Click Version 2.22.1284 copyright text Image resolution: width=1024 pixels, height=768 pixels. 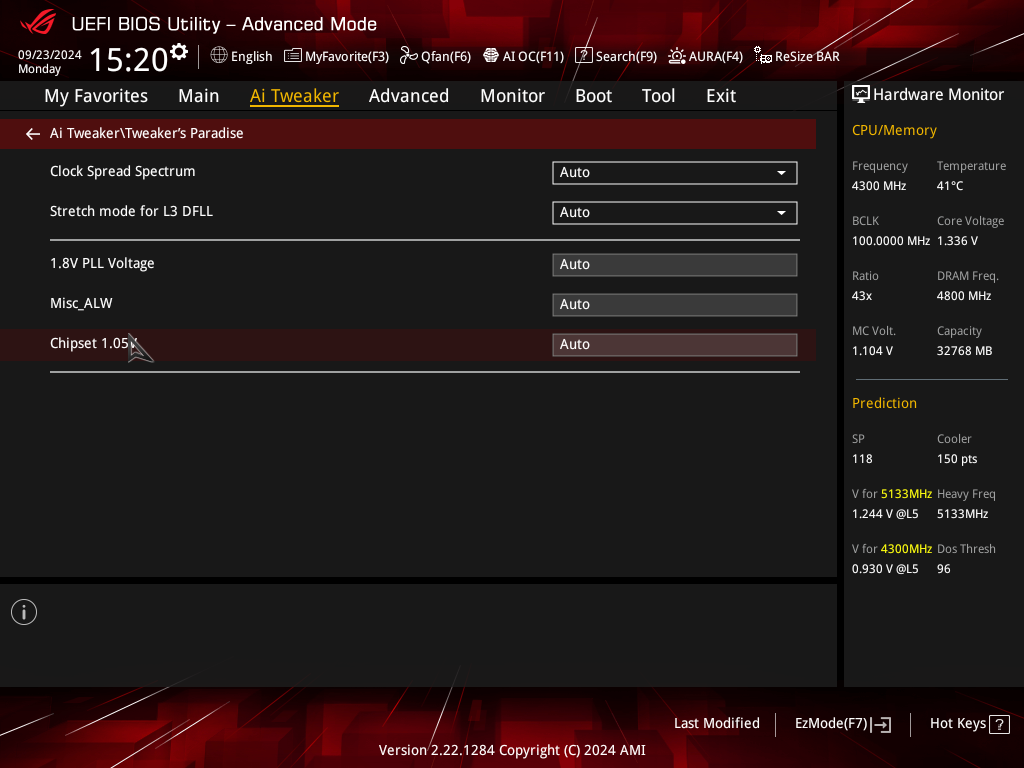(512, 750)
